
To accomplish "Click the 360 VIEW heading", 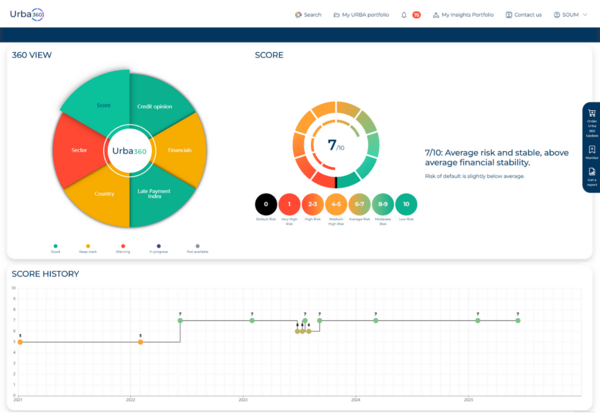I will click(32, 55).
